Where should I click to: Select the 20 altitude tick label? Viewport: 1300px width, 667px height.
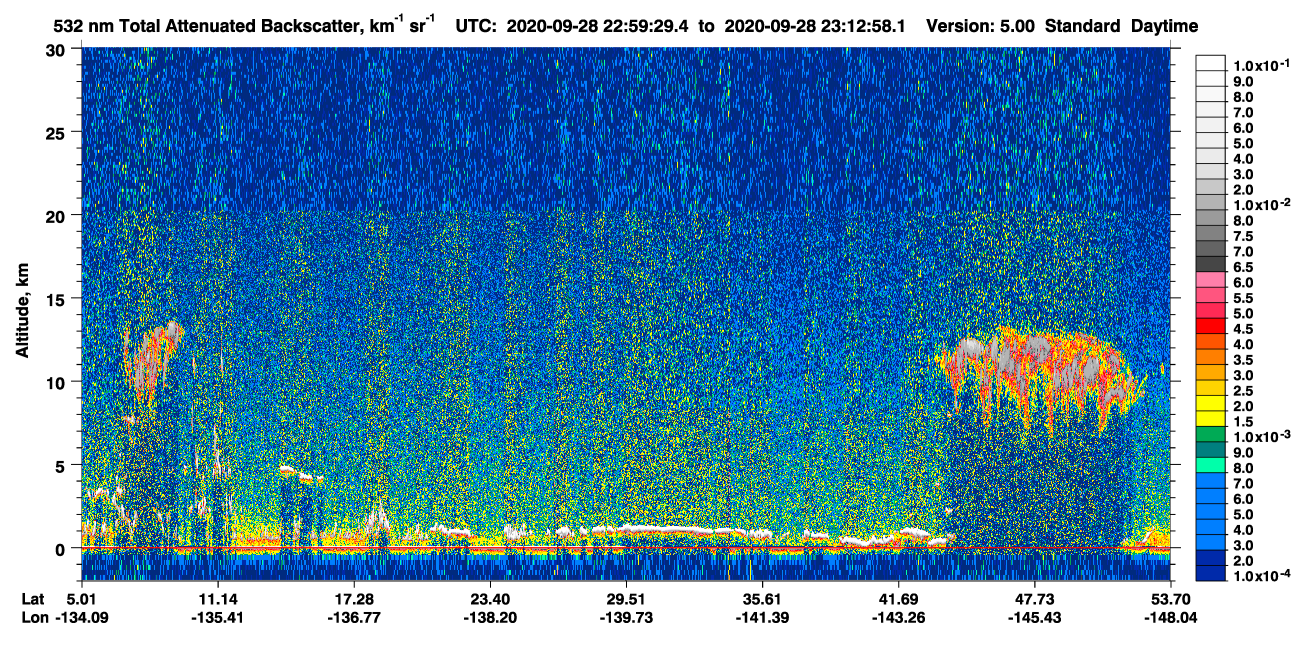(x=58, y=215)
